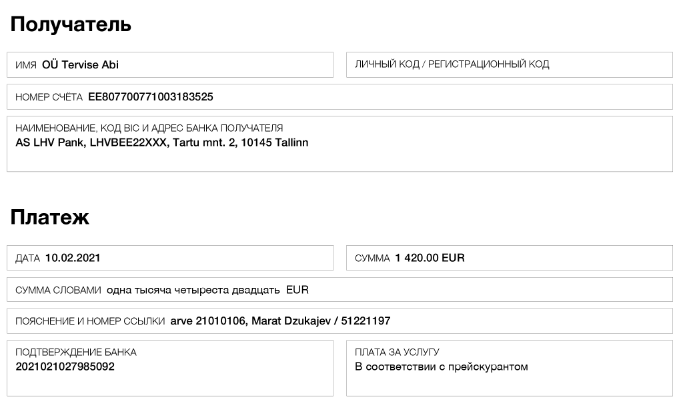This screenshot has height=413, width=681.
Task: Click the recipient name field OÜ Tervise Abi
Action: click(x=81, y=66)
